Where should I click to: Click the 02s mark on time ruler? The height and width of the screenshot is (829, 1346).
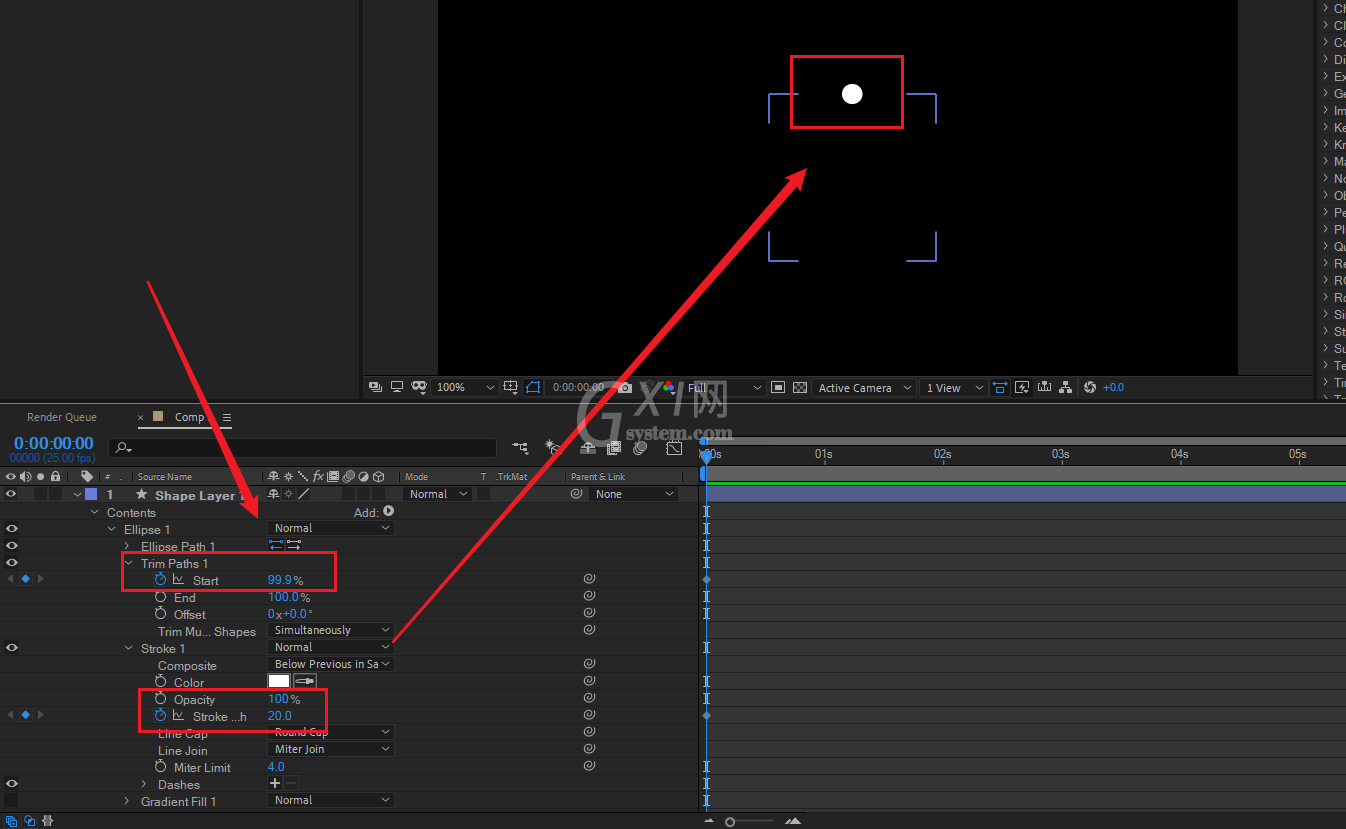click(x=942, y=453)
